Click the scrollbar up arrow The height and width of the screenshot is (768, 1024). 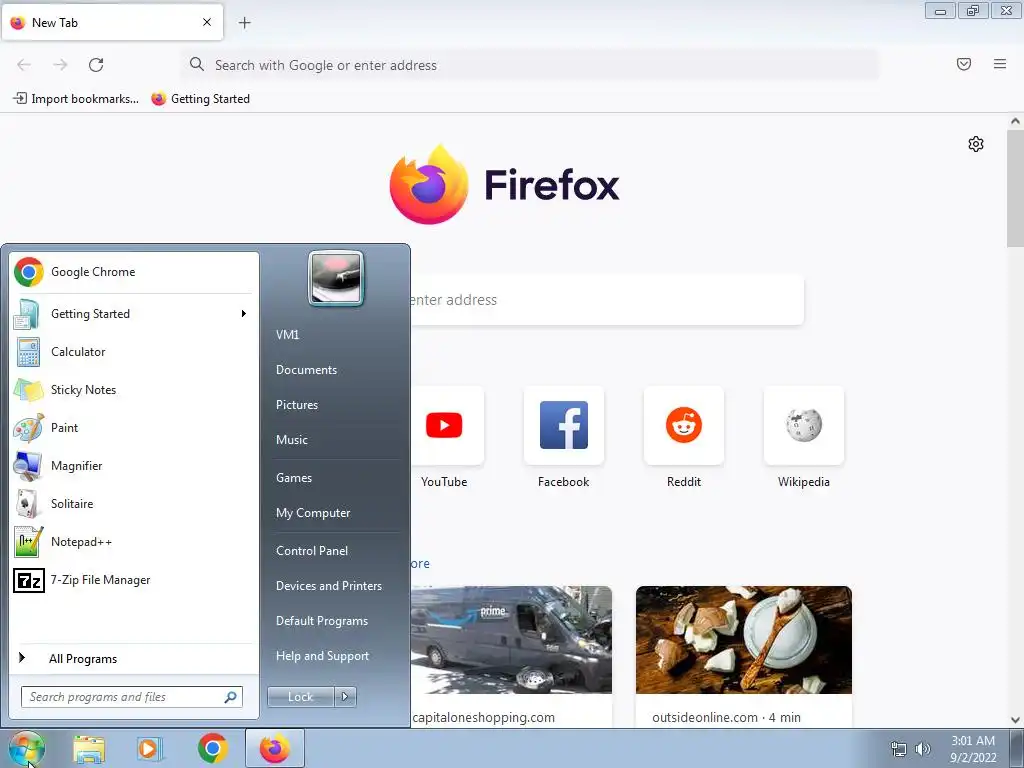click(1015, 121)
